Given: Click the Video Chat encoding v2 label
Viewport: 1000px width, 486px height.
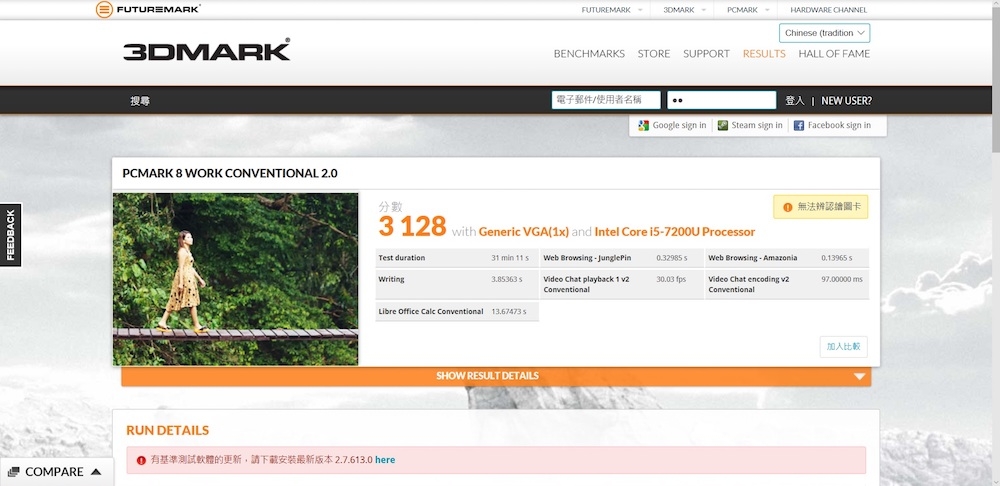Looking at the screenshot, I should (x=749, y=284).
